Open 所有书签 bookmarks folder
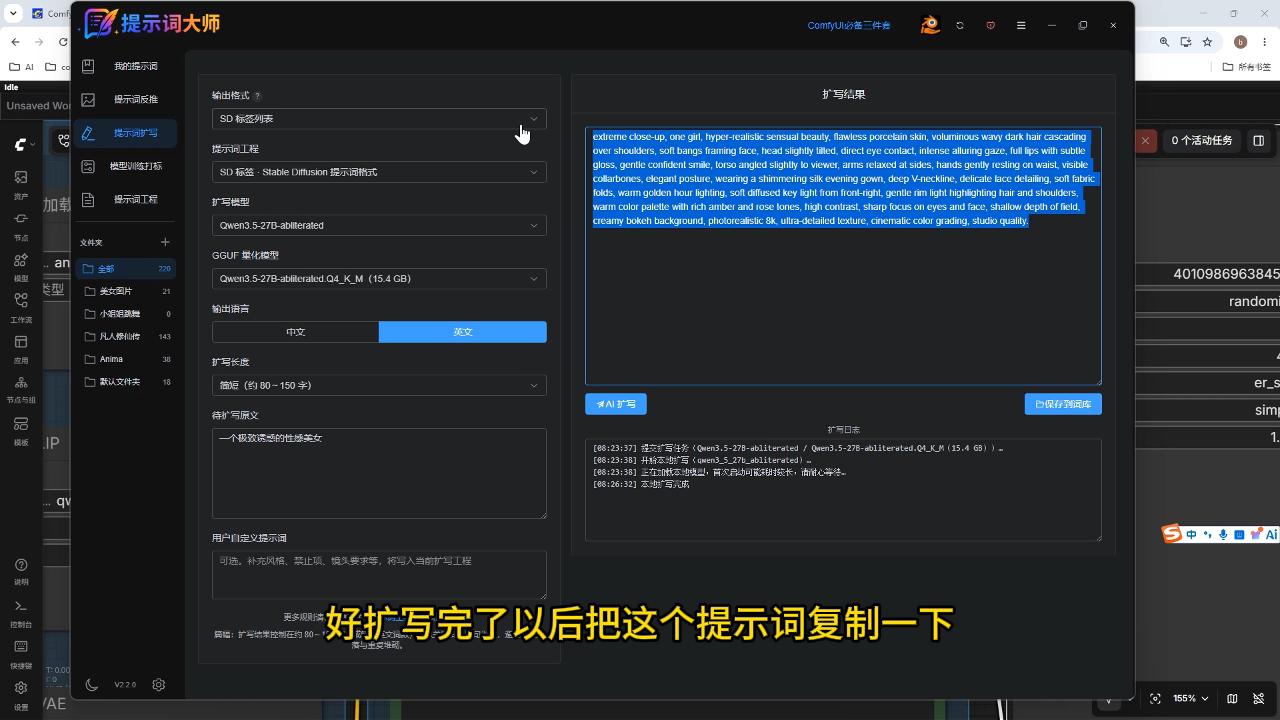Image resolution: width=1280 pixels, height=720 pixels. tap(1248, 67)
